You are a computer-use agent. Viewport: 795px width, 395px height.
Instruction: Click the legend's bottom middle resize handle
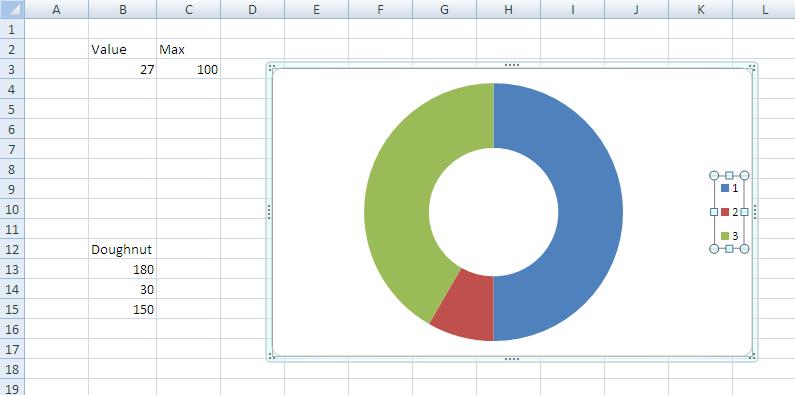[729, 248]
